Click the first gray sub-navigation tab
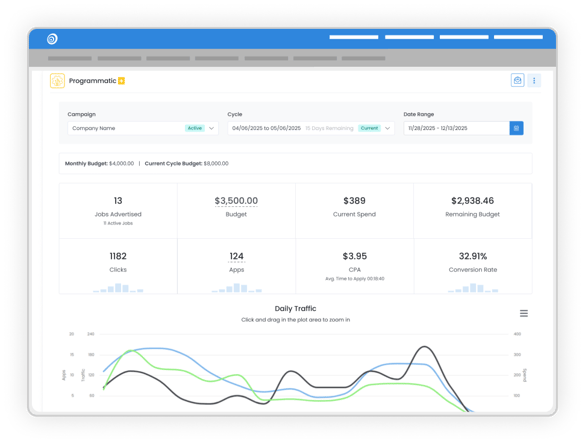This screenshot has width=585, height=444. click(70, 58)
